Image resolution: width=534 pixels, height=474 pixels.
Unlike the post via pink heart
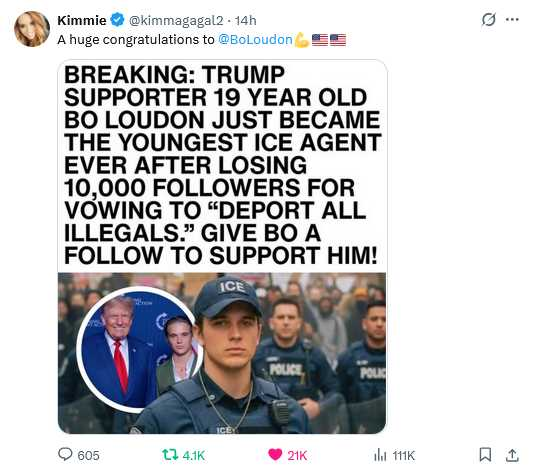coord(275,454)
